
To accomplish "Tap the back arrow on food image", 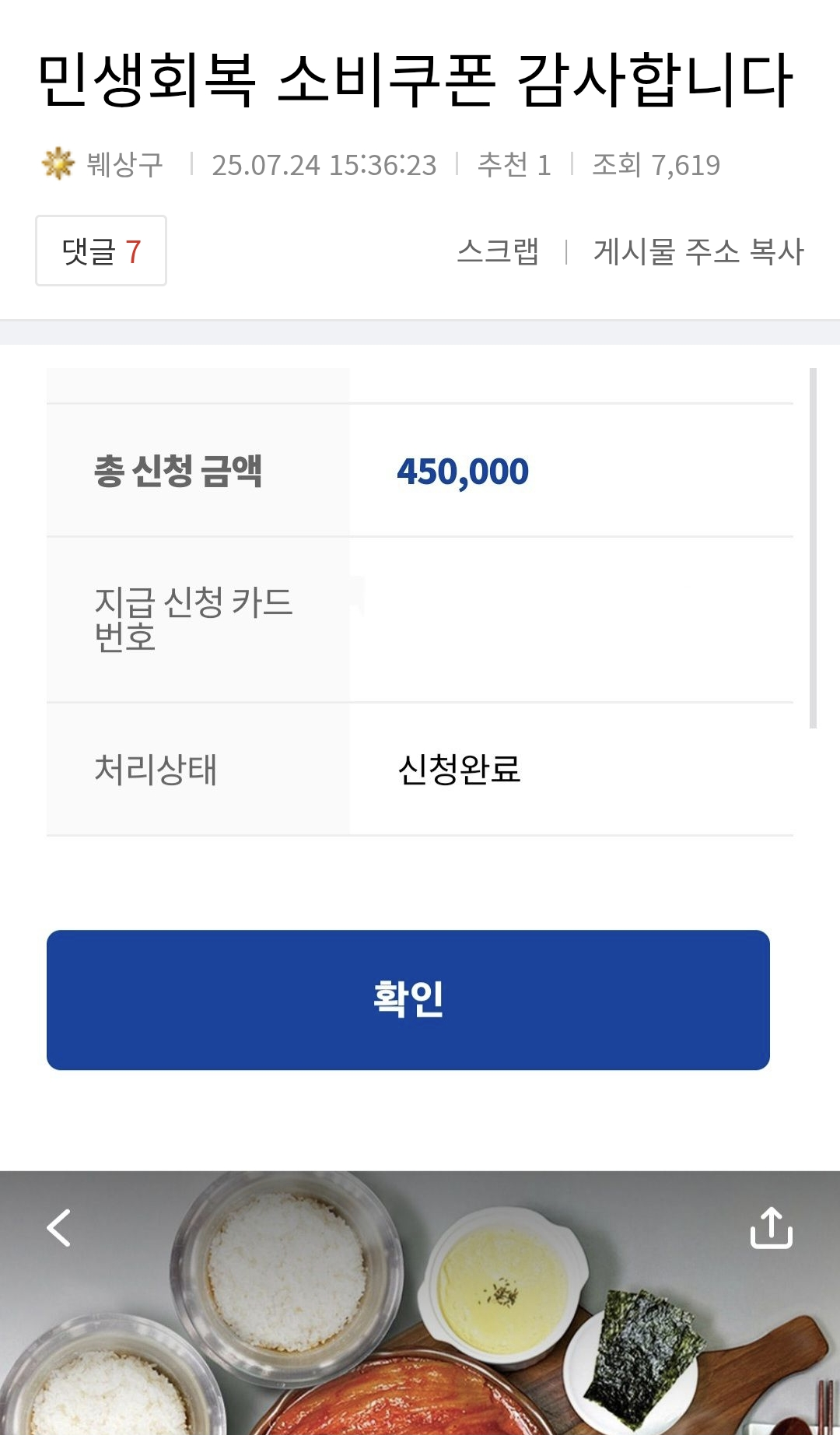I will [x=59, y=1227].
